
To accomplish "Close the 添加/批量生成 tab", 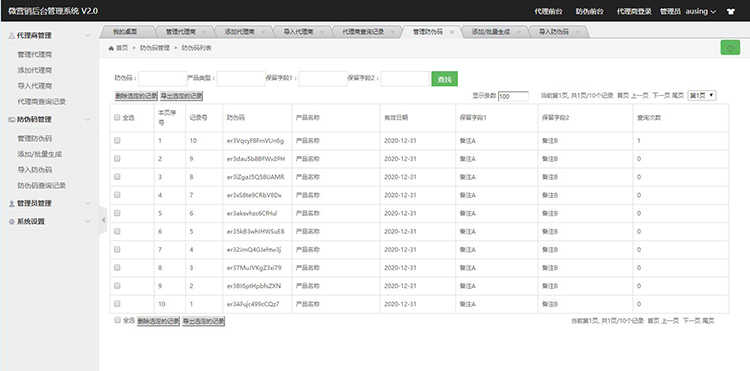I will (519, 32).
